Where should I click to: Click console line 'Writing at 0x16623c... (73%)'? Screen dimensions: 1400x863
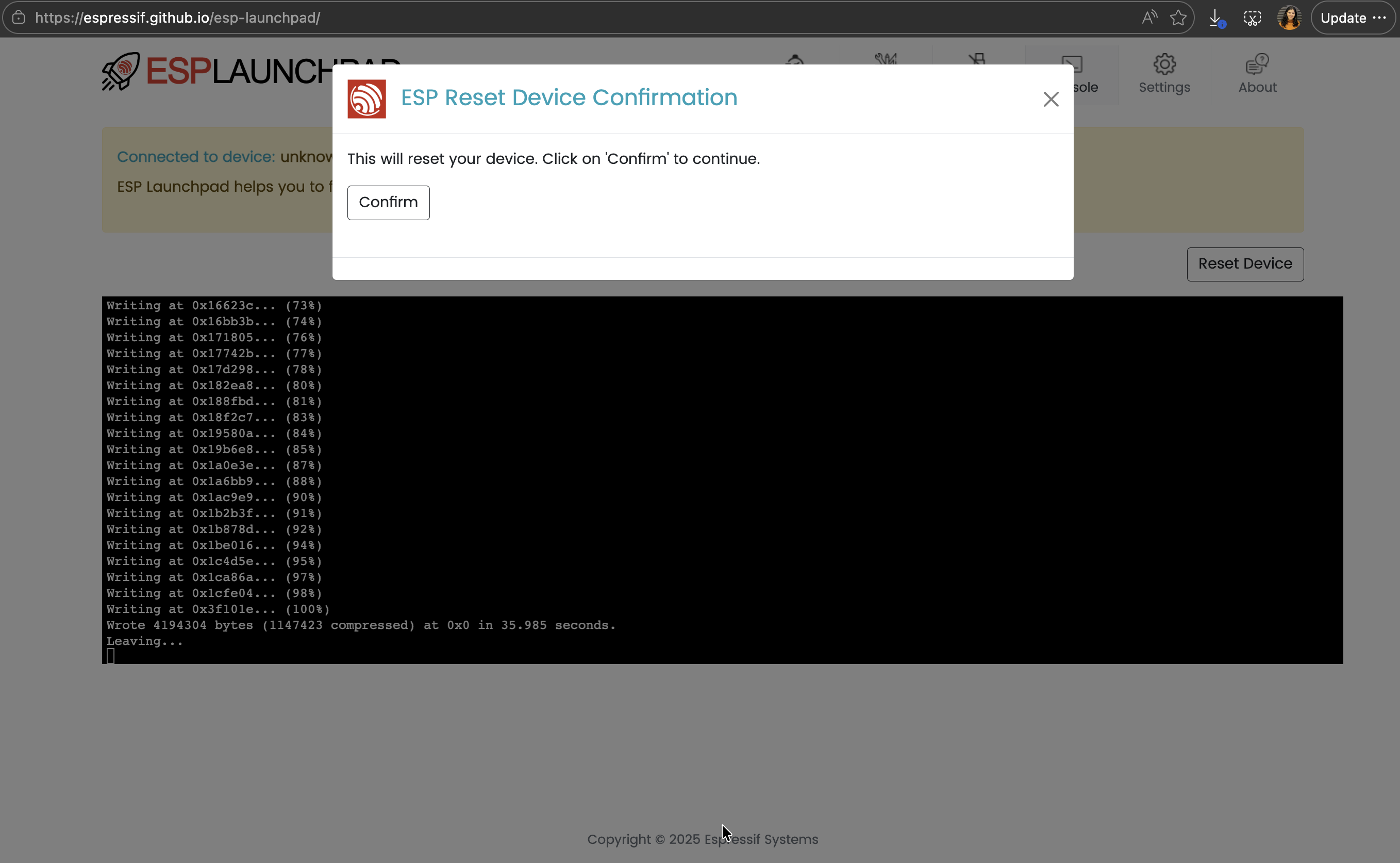pyautogui.click(x=214, y=305)
